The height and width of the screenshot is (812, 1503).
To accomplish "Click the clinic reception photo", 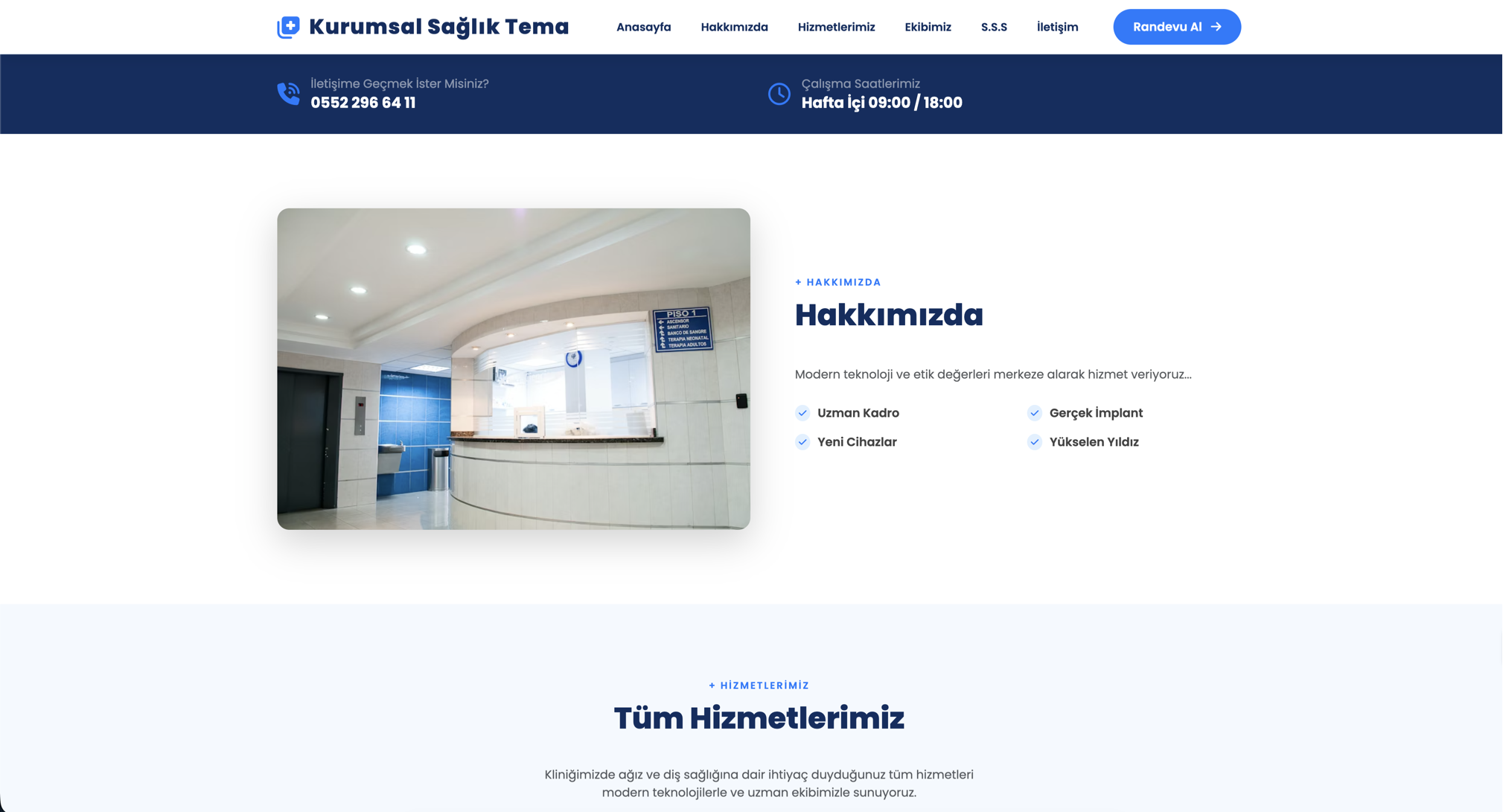I will (x=514, y=368).
